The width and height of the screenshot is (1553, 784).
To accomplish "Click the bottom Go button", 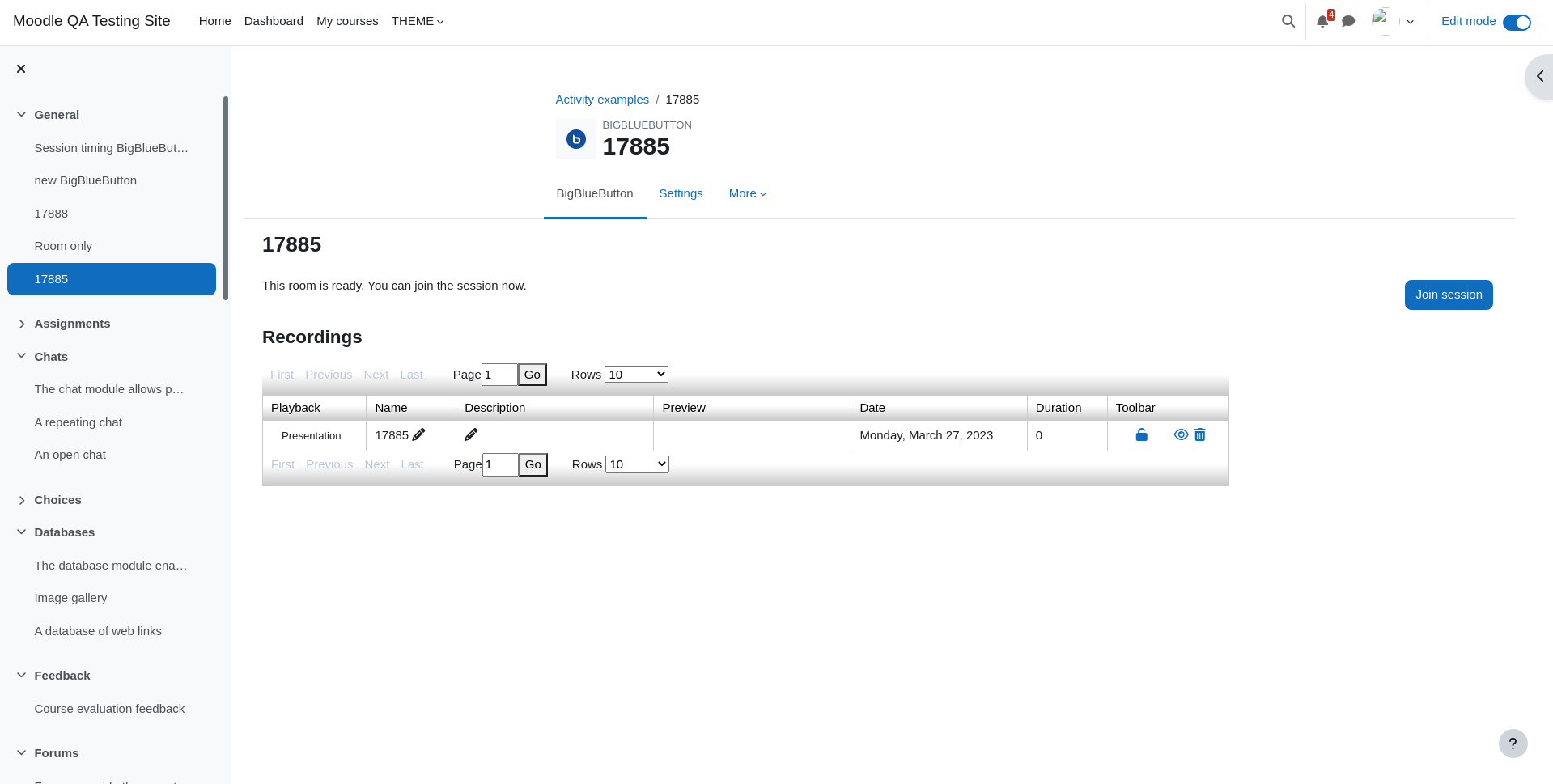I will tap(533, 464).
